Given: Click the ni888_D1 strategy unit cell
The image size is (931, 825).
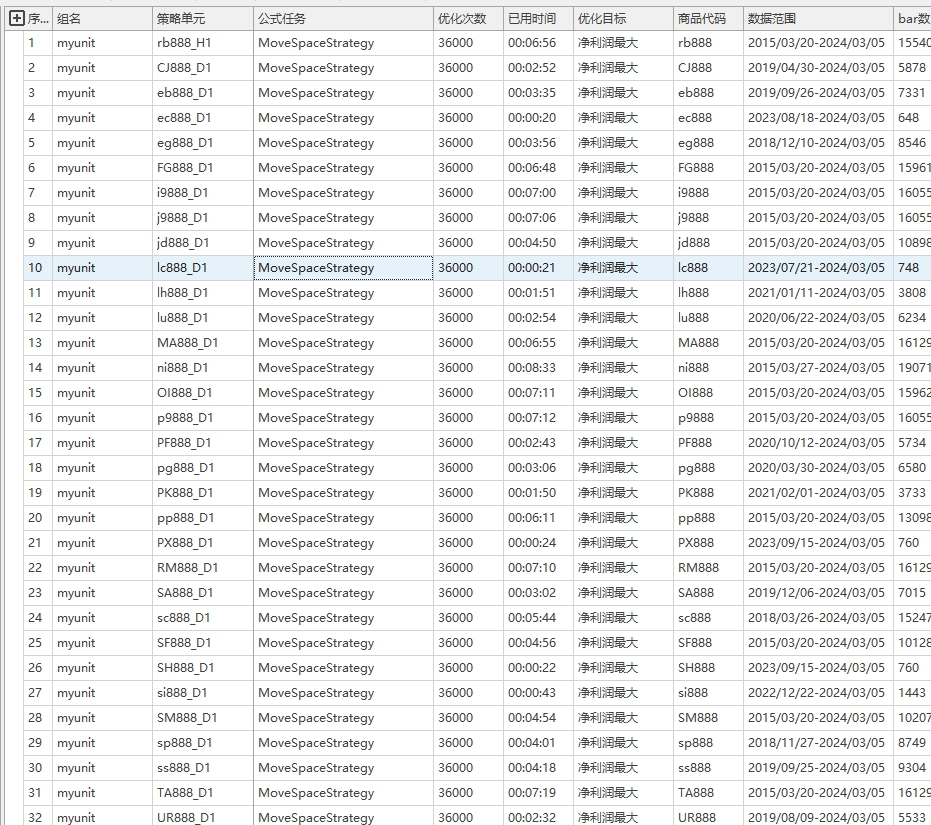Looking at the screenshot, I should click(x=183, y=368).
